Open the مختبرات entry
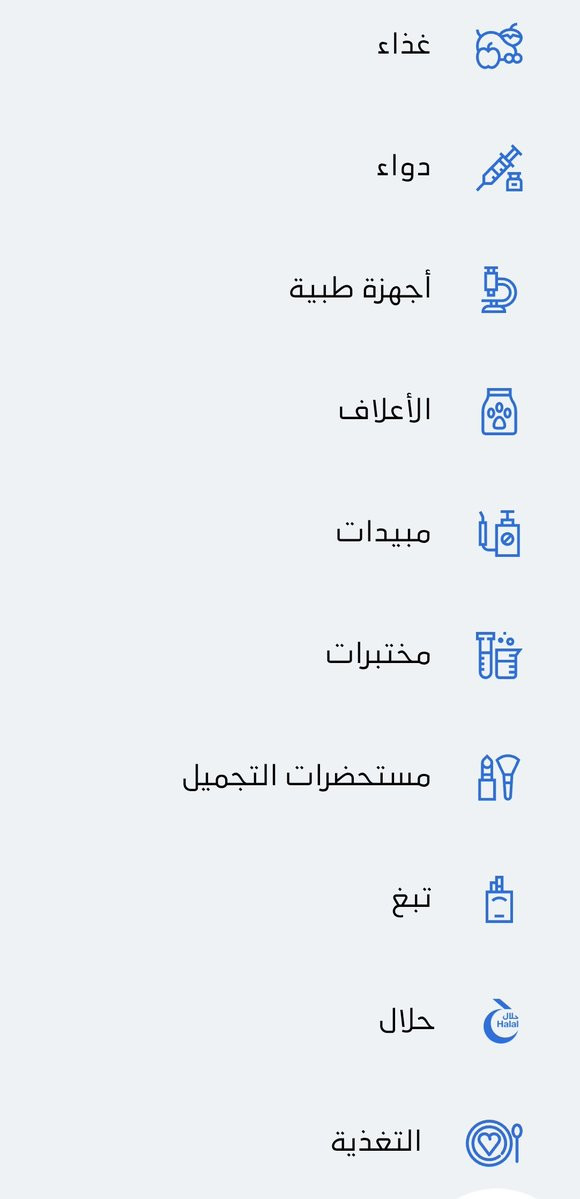The height and width of the screenshot is (1199, 580). [379, 655]
